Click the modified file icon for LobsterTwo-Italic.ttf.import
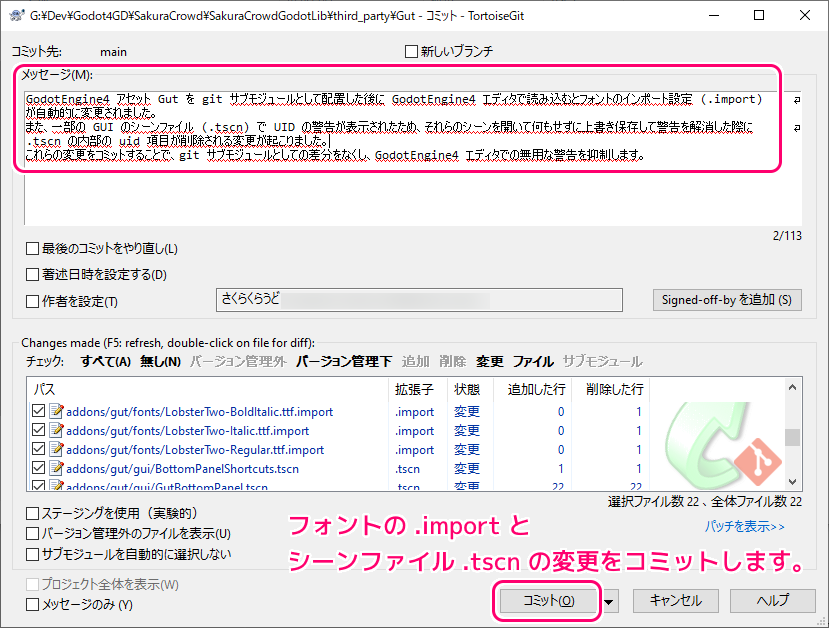The height and width of the screenshot is (628, 829). coord(56,430)
